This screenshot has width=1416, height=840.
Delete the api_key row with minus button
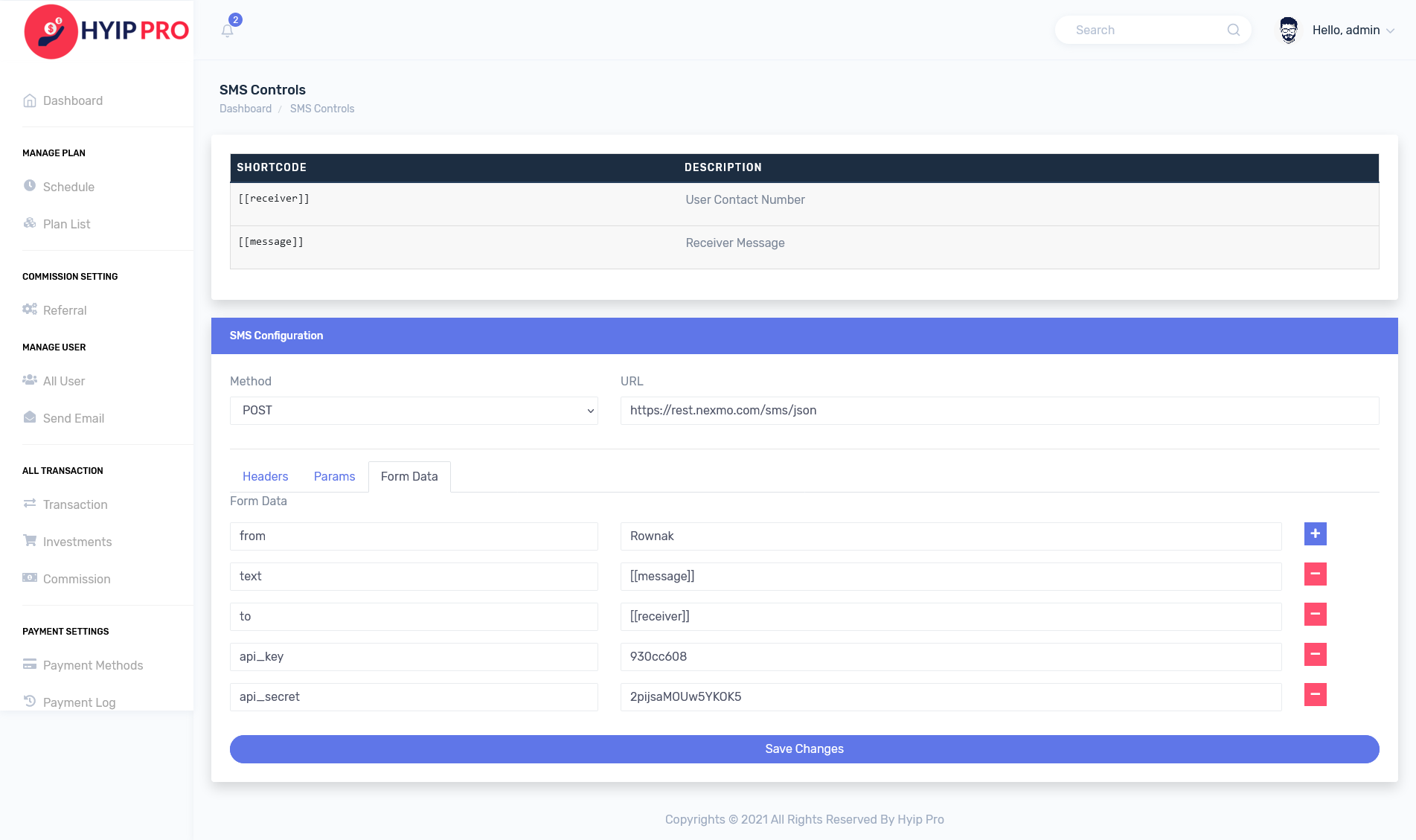(1315, 654)
